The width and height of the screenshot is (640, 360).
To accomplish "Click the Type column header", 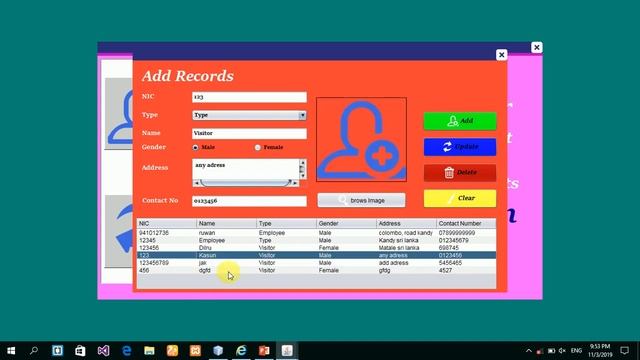I will click(287, 224).
